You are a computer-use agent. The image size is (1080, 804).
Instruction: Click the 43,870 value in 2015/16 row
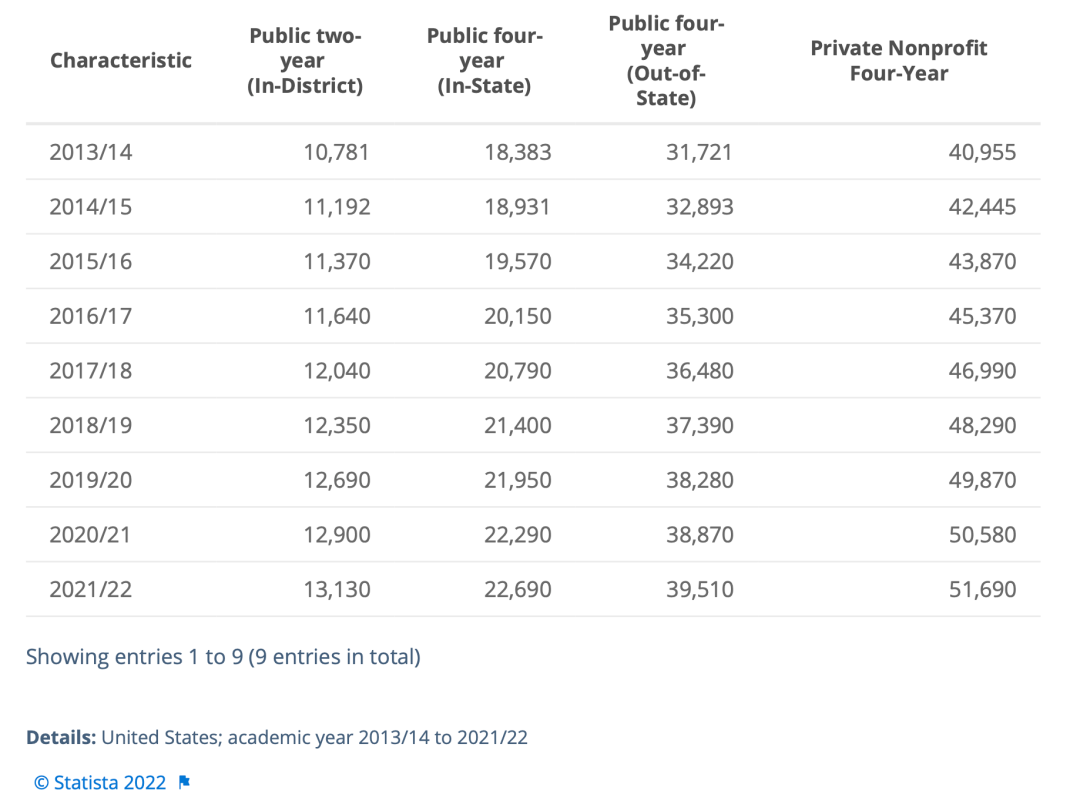(982, 262)
